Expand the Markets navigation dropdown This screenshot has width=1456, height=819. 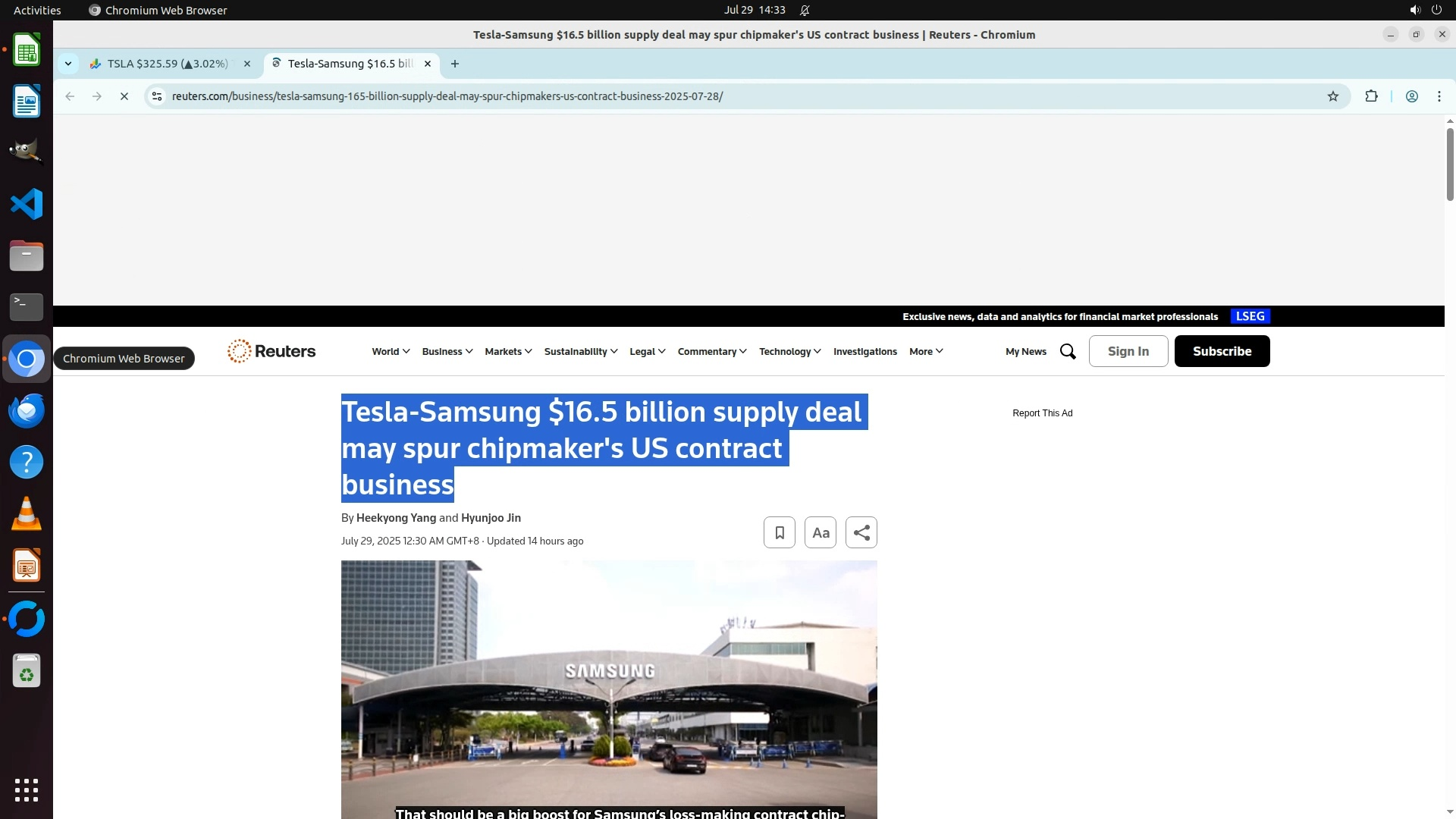pyautogui.click(x=508, y=351)
